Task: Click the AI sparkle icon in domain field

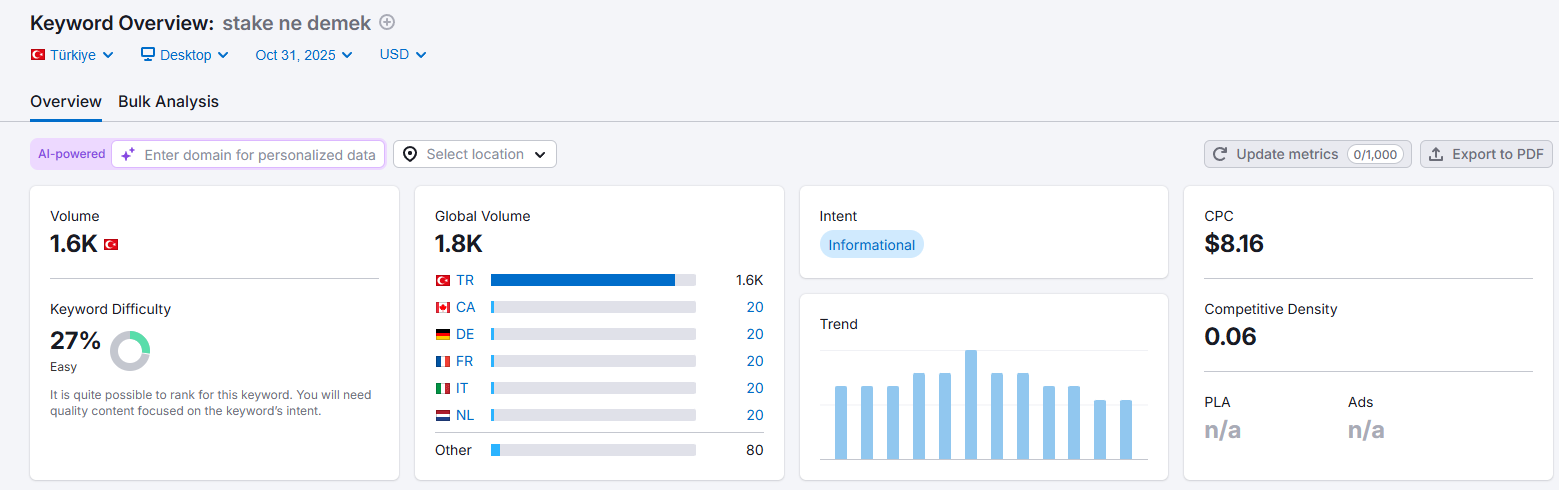Action: tap(128, 155)
